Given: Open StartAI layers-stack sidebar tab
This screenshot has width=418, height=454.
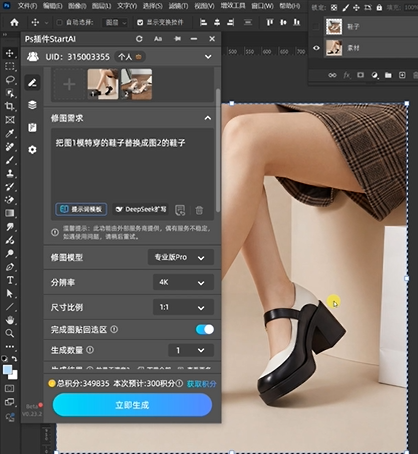Looking at the screenshot, I should (x=32, y=105).
